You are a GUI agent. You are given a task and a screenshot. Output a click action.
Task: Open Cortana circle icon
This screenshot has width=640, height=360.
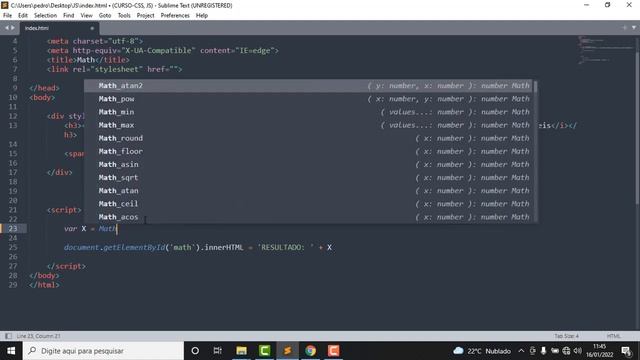pos(195,351)
